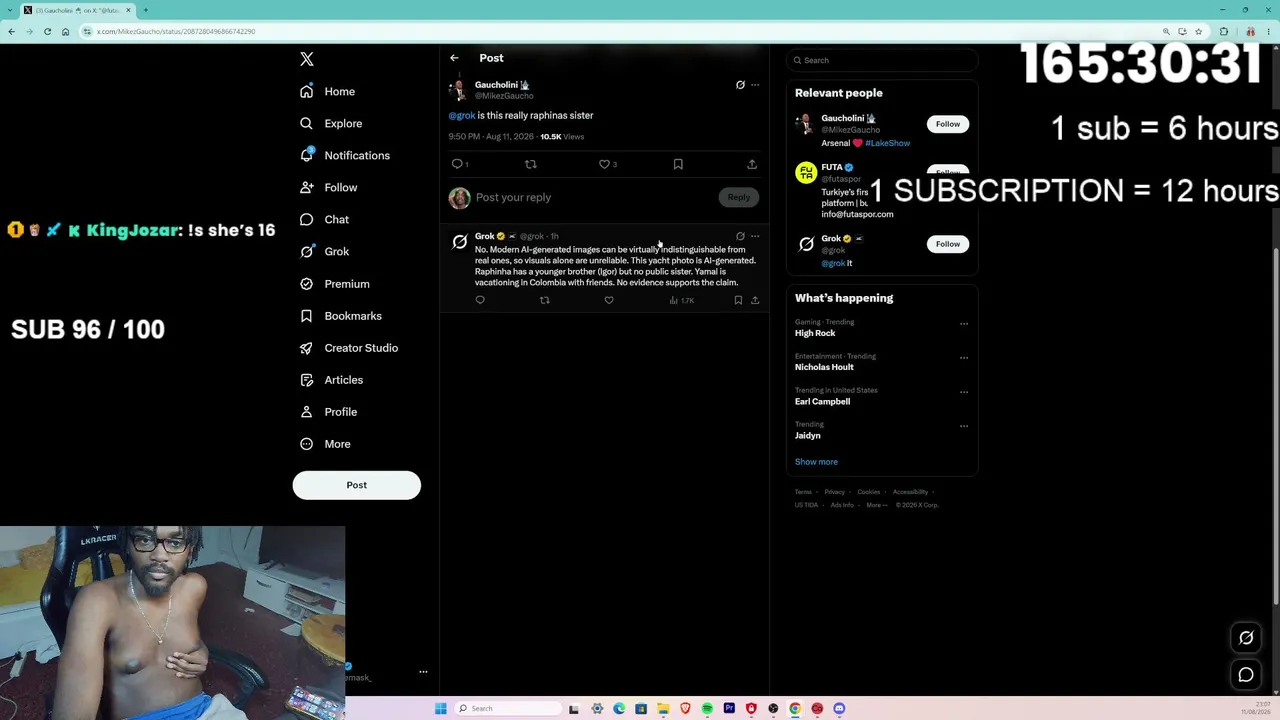This screenshot has height=720, width=1280.
Task: Open more options for Jaidyn trend
Action: tap(964, 426)
